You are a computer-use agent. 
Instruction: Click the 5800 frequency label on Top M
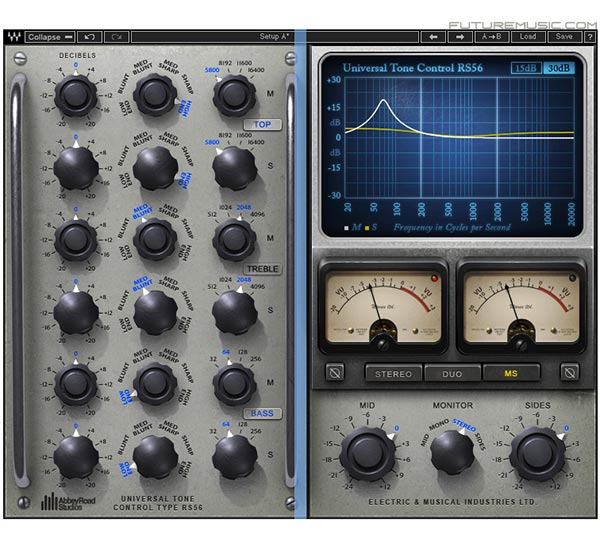(212, 70)
